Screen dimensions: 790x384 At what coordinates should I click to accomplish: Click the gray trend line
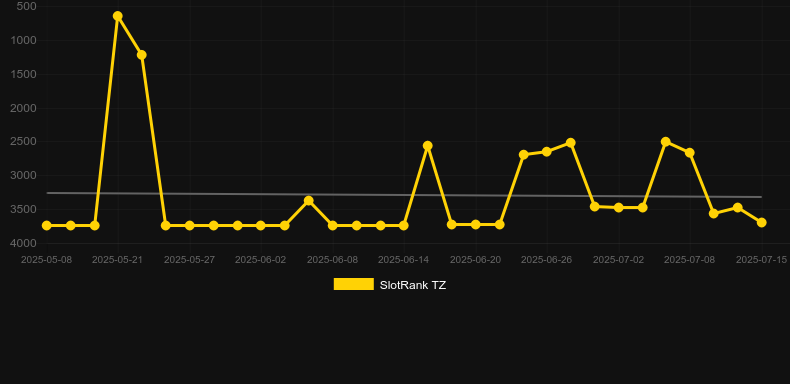pos(404,195)
